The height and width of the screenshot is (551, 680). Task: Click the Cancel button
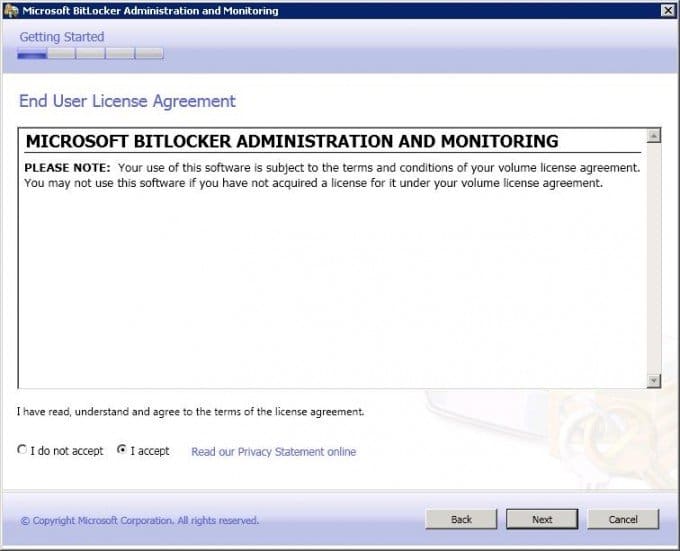[x=623, y=519]
